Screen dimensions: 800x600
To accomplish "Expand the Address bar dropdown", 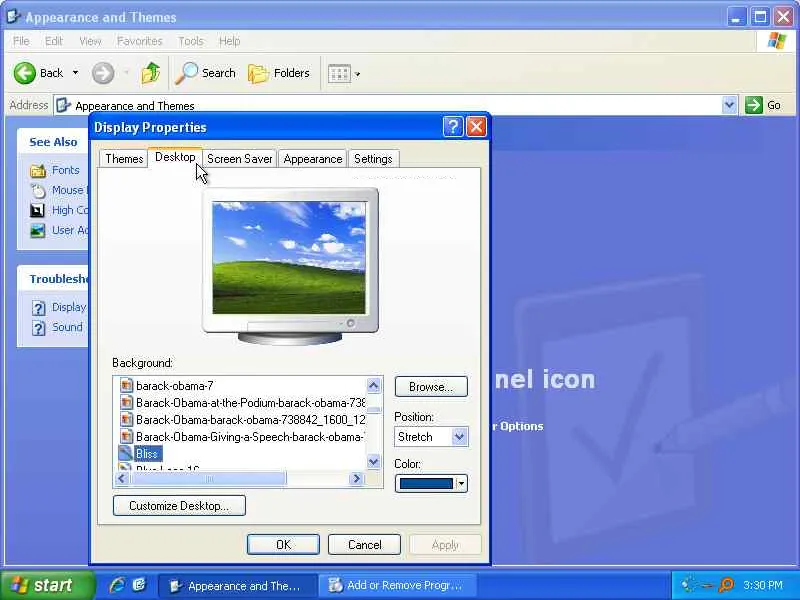I will click(x=730, y=105).
